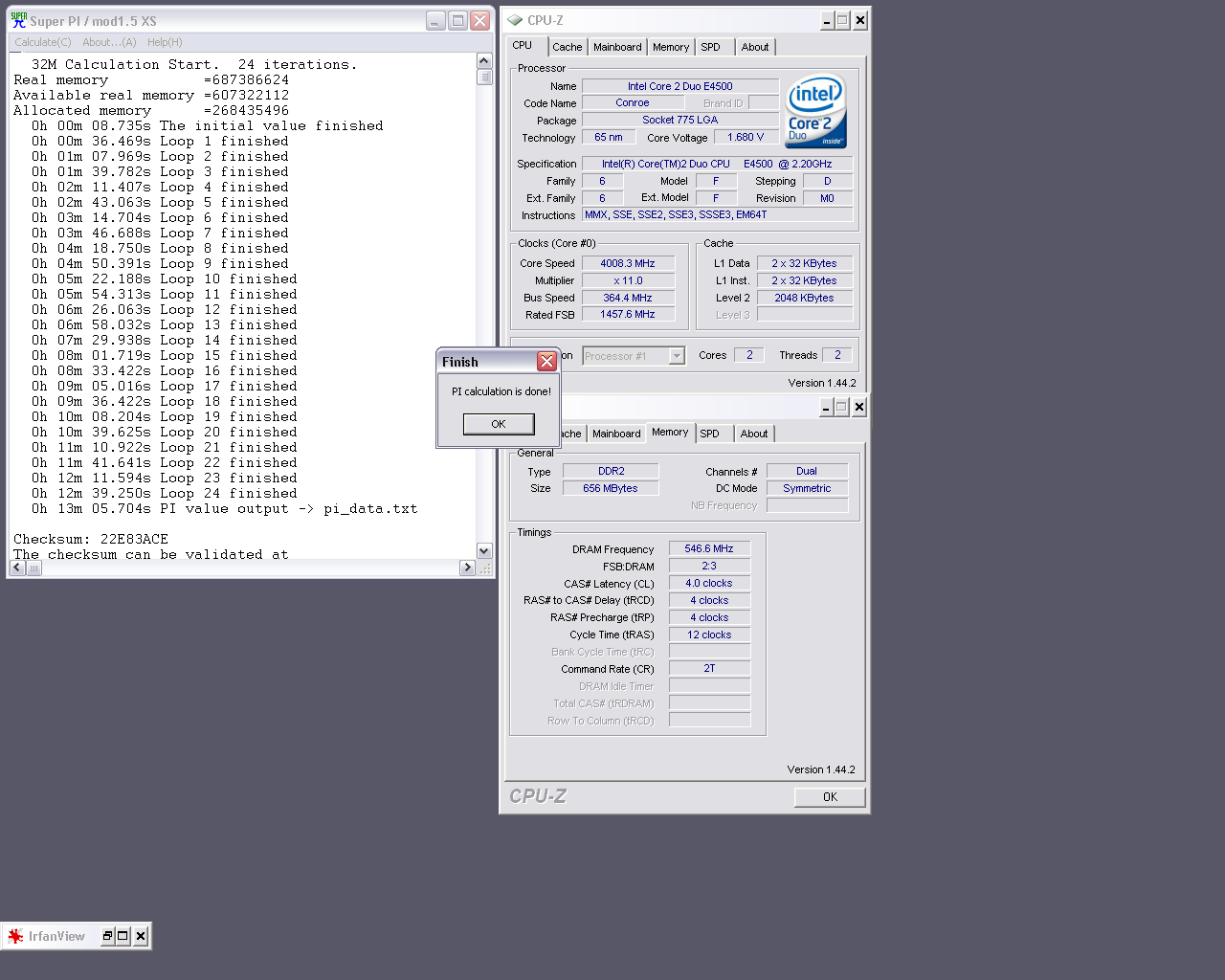The image size is (1225, 980).
Task: Click the Super PI vertical scrollbar thumb
Action: [484, 78]
